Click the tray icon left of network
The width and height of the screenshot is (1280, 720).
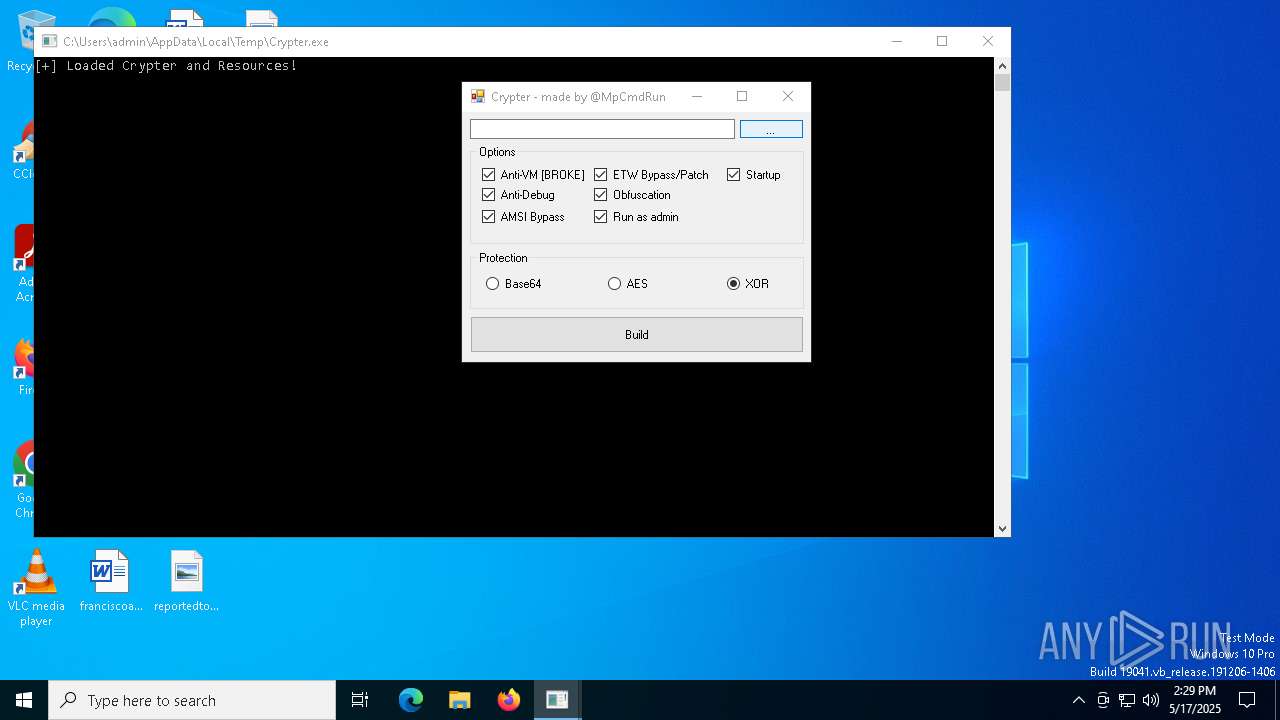(x=1103, y=700)
